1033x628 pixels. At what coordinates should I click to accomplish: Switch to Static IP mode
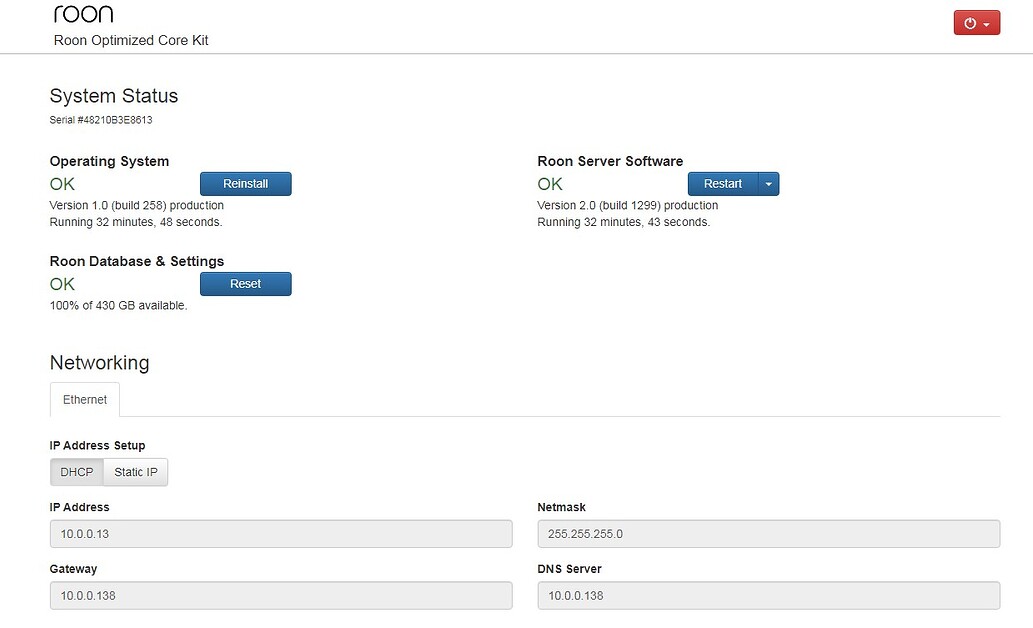coord(135,471)
